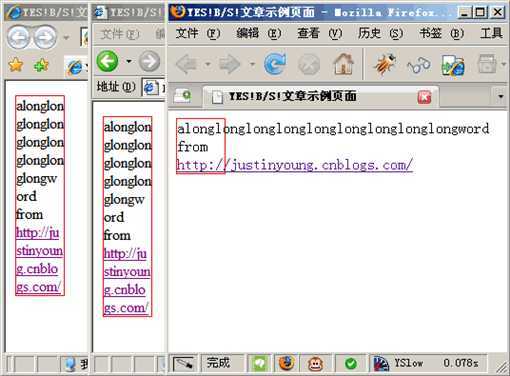Select the YES!B/S!文章示例页面 Firefox tab
Screen dimensions: 510x376
[x=320, y=97]
